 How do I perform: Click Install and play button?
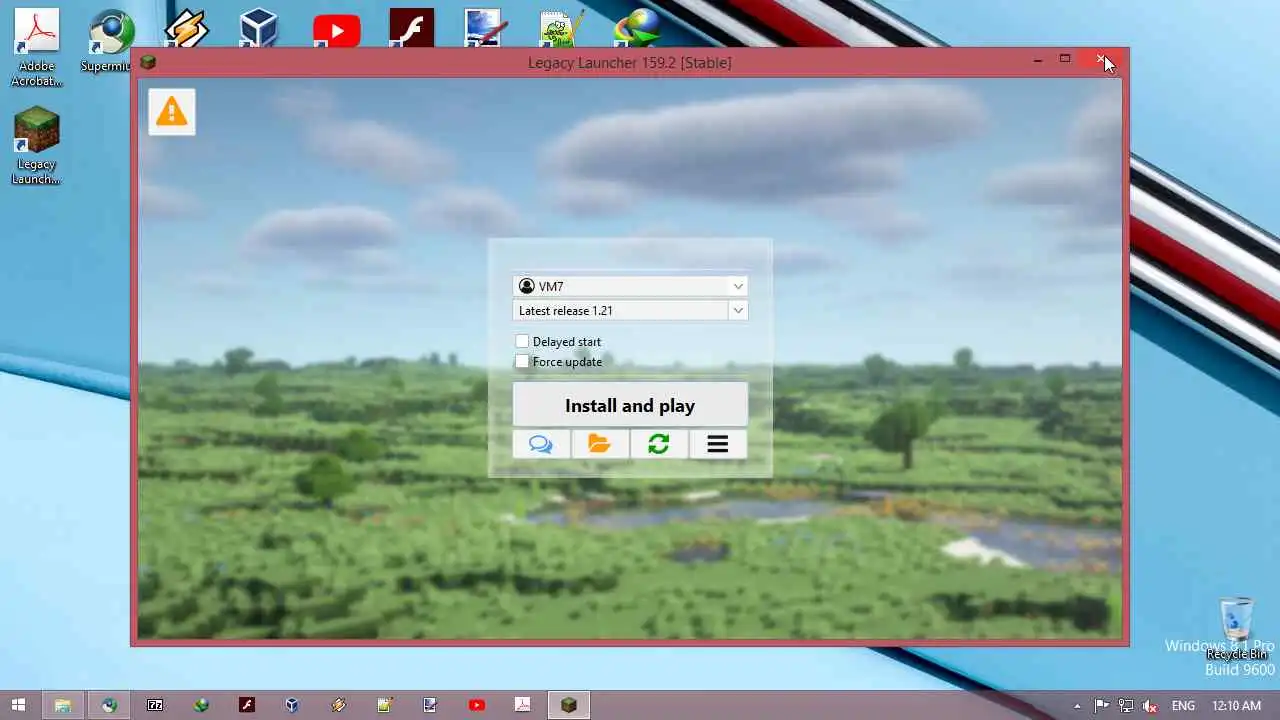630,405
